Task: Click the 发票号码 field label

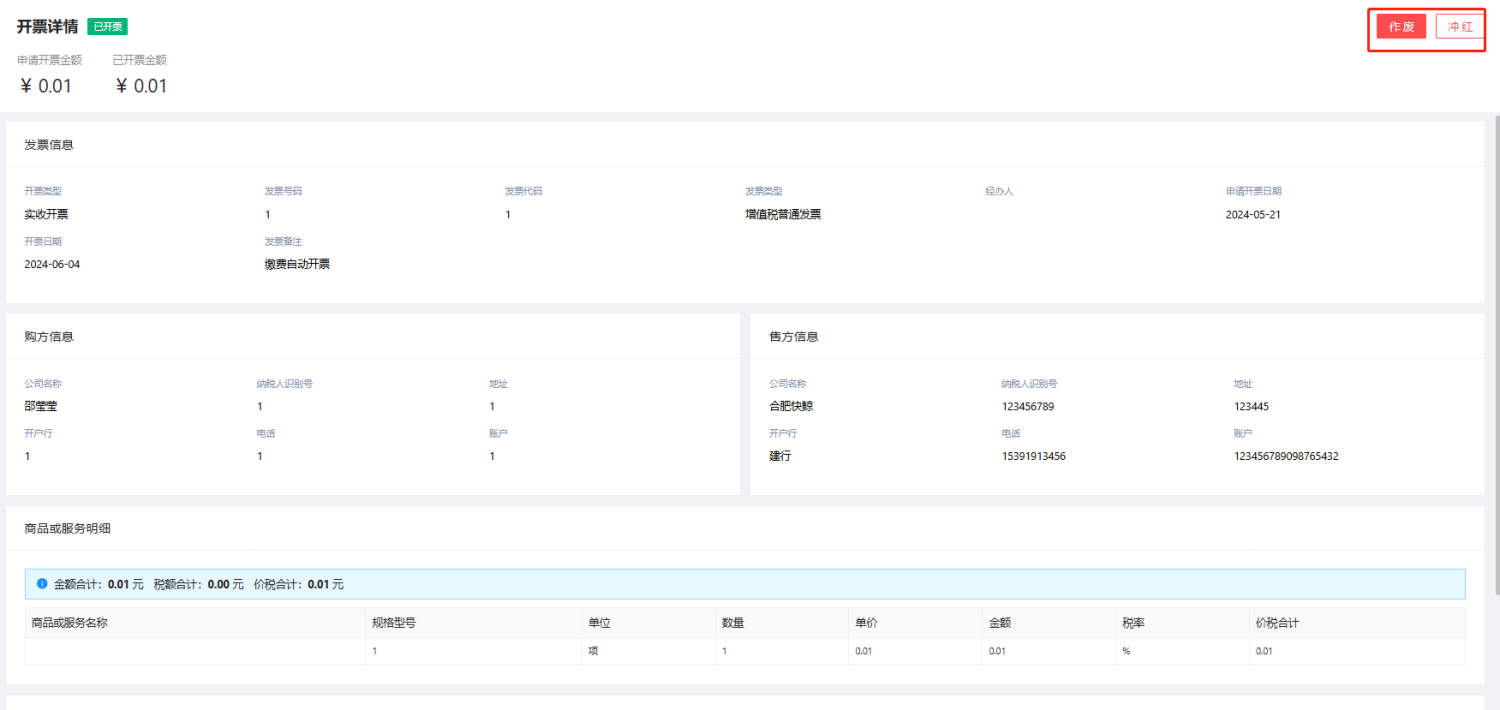Action: coord(283,191)
